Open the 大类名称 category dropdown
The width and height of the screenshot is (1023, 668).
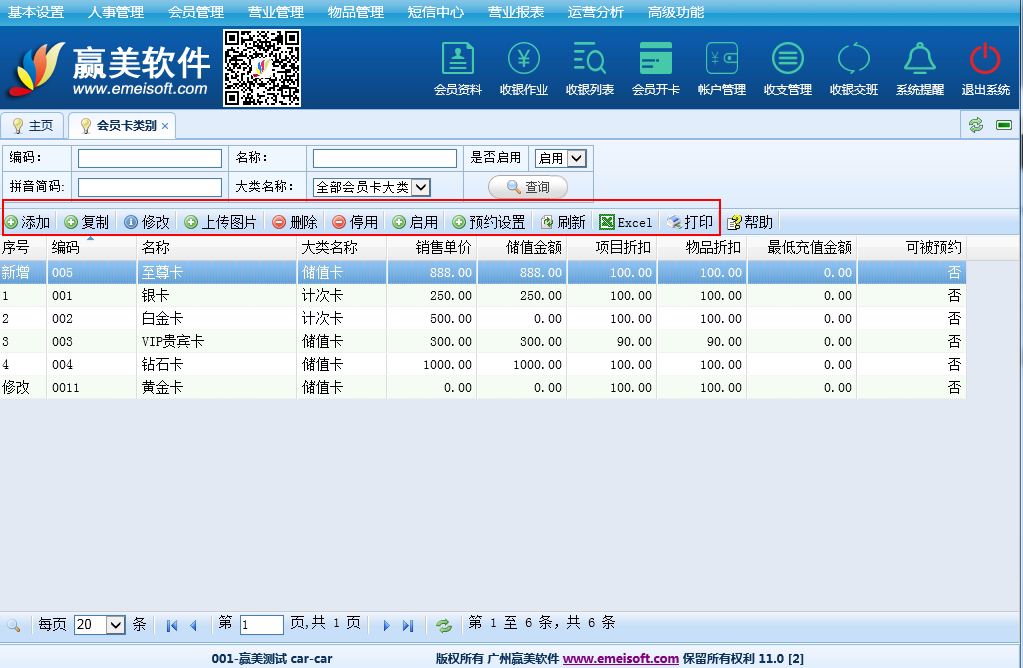[x=420, y=187]
